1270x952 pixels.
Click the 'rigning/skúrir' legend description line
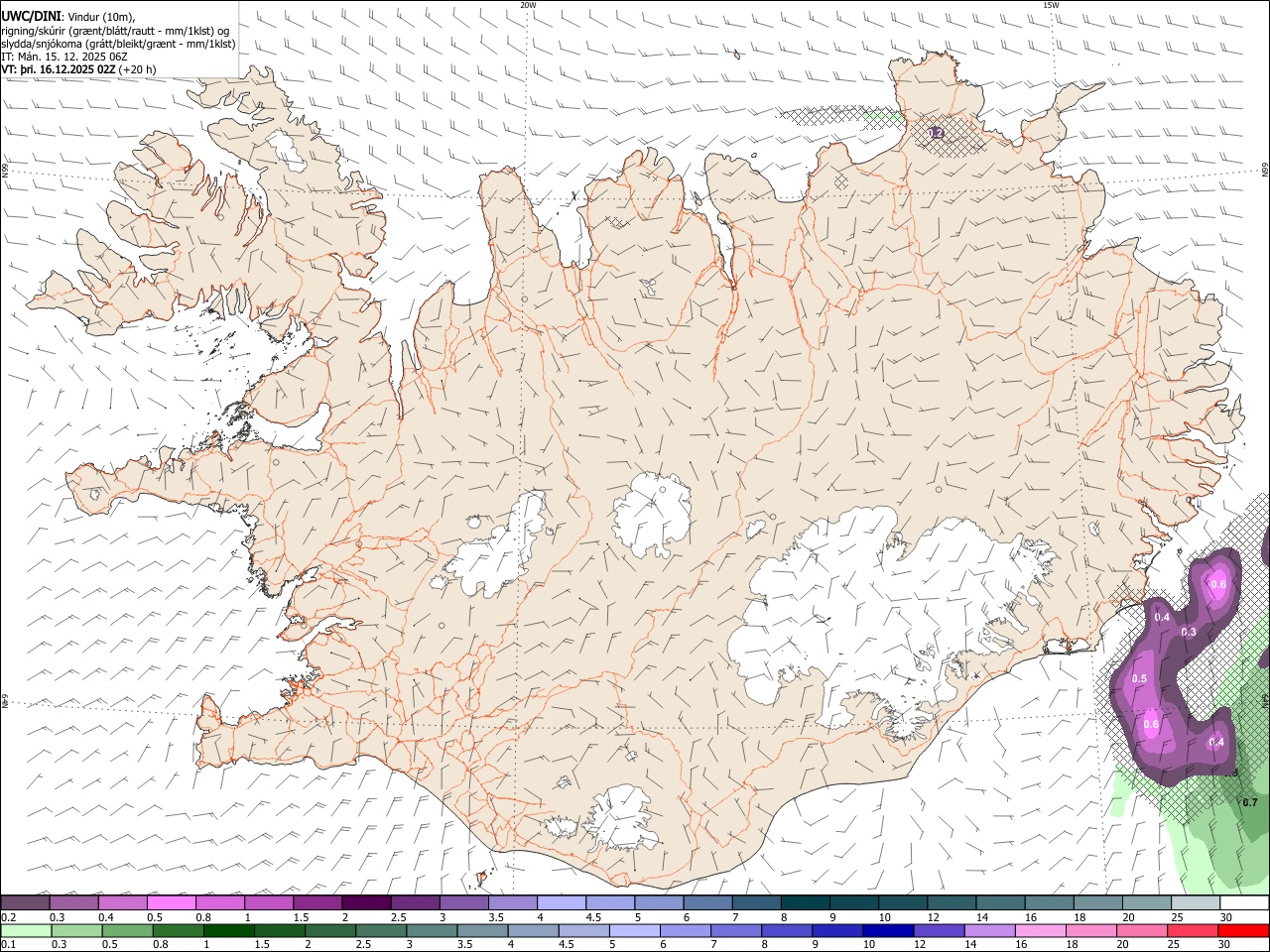pyautogui.click(x=115, y=31)
